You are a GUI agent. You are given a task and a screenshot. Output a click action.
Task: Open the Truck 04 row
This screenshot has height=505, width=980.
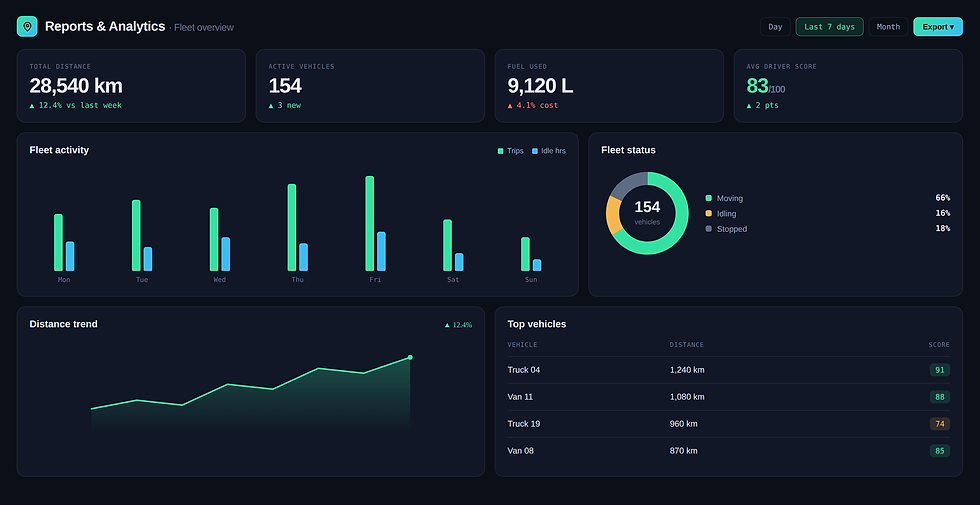coord(729,370)
